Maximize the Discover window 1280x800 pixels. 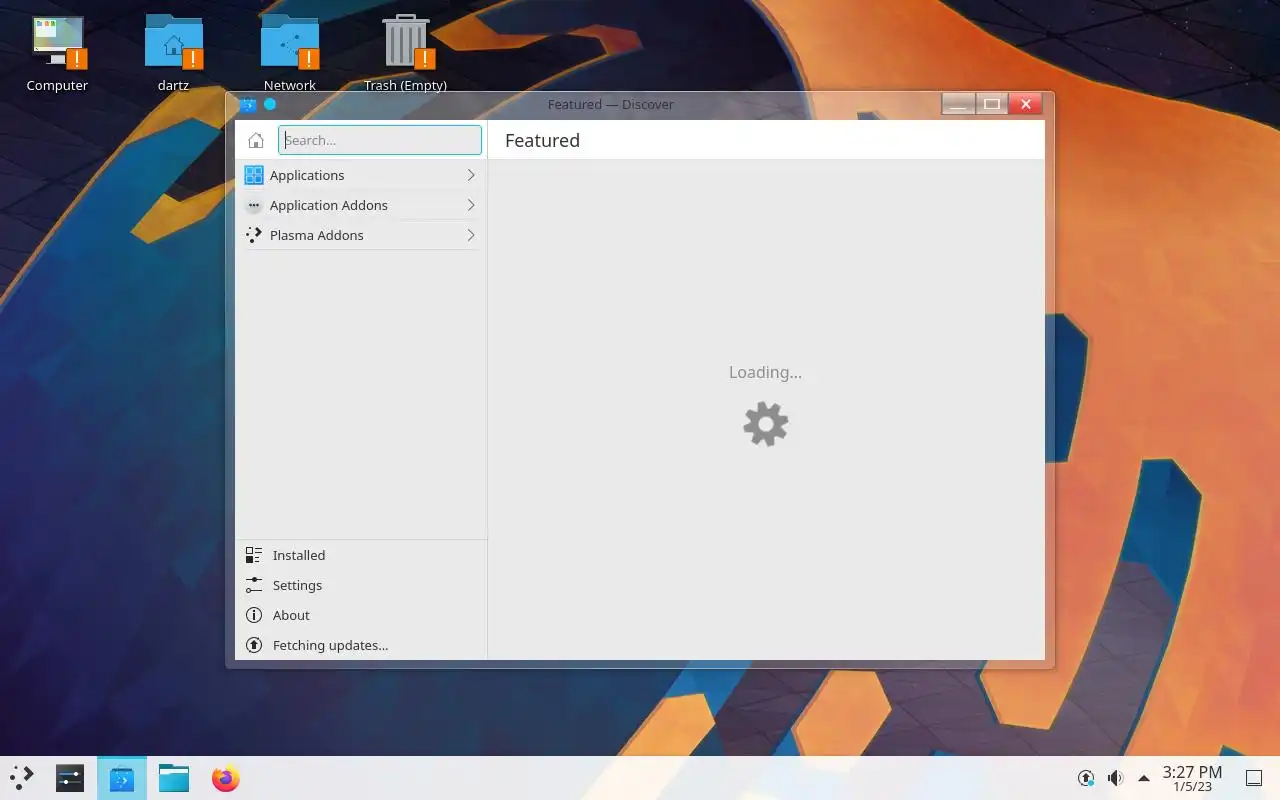tap(992, 104)
